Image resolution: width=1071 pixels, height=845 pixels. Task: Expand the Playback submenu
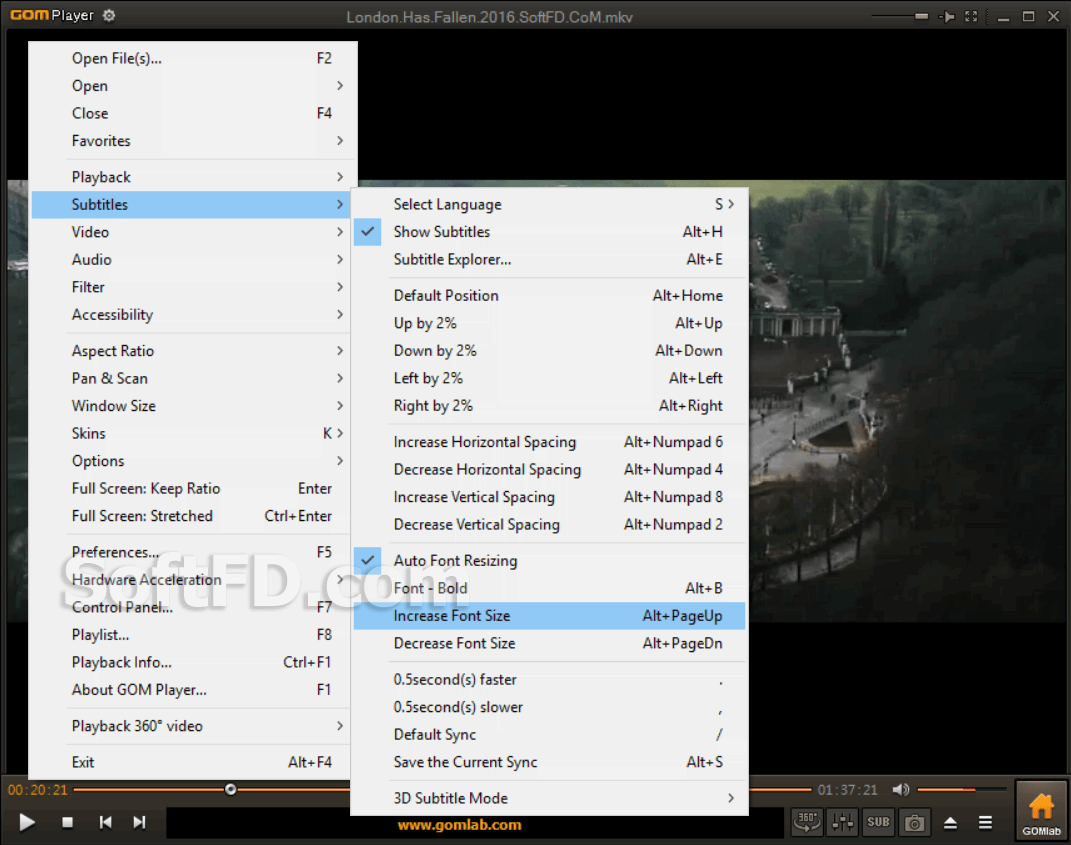191,177
